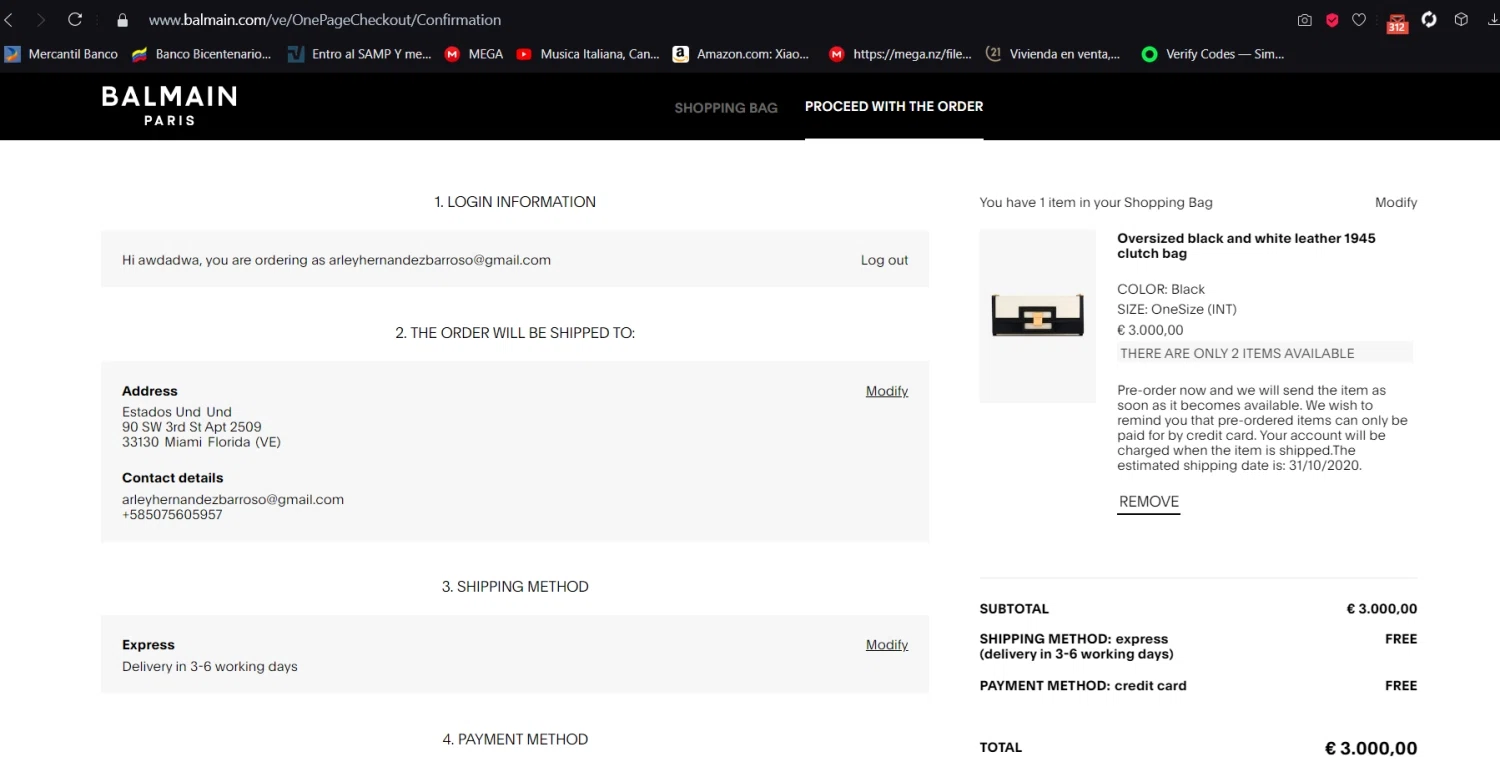Click the SUBTOTAL amount € 3.000,00
This screenshot has height=762, width=1500.
[1381, 609]
